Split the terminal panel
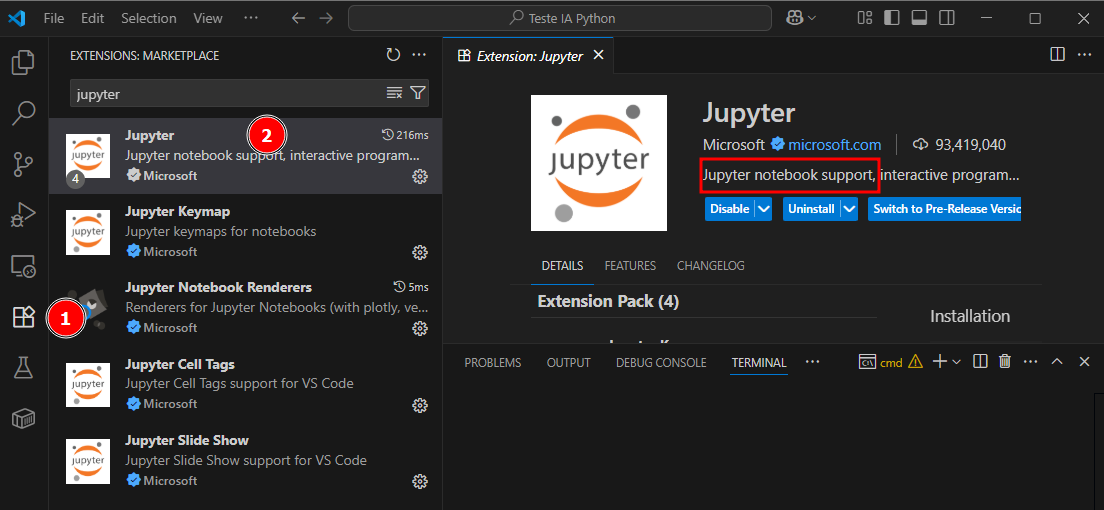 tap(979, 361)
